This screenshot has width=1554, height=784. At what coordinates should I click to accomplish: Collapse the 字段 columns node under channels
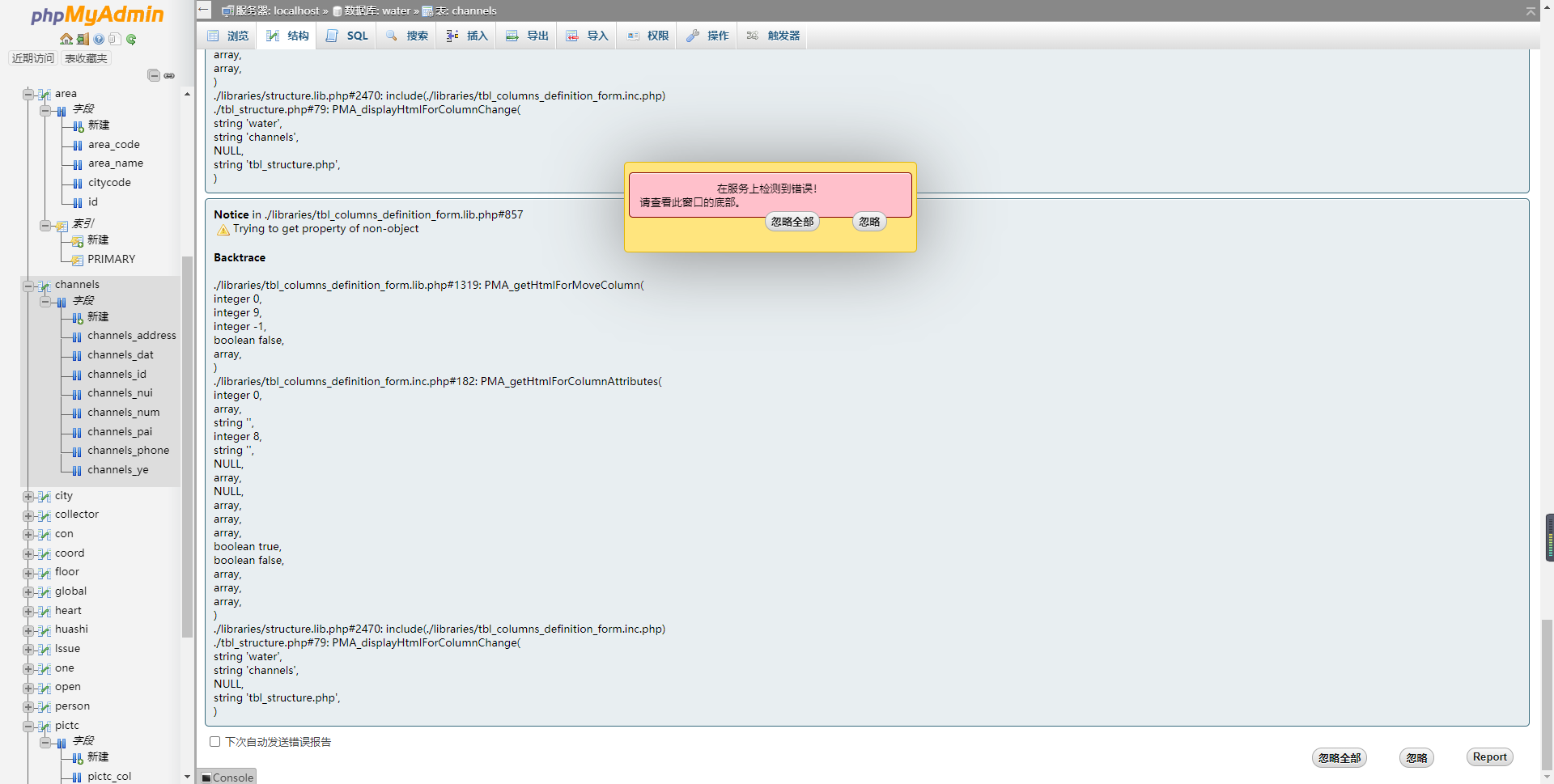(45, 302)
